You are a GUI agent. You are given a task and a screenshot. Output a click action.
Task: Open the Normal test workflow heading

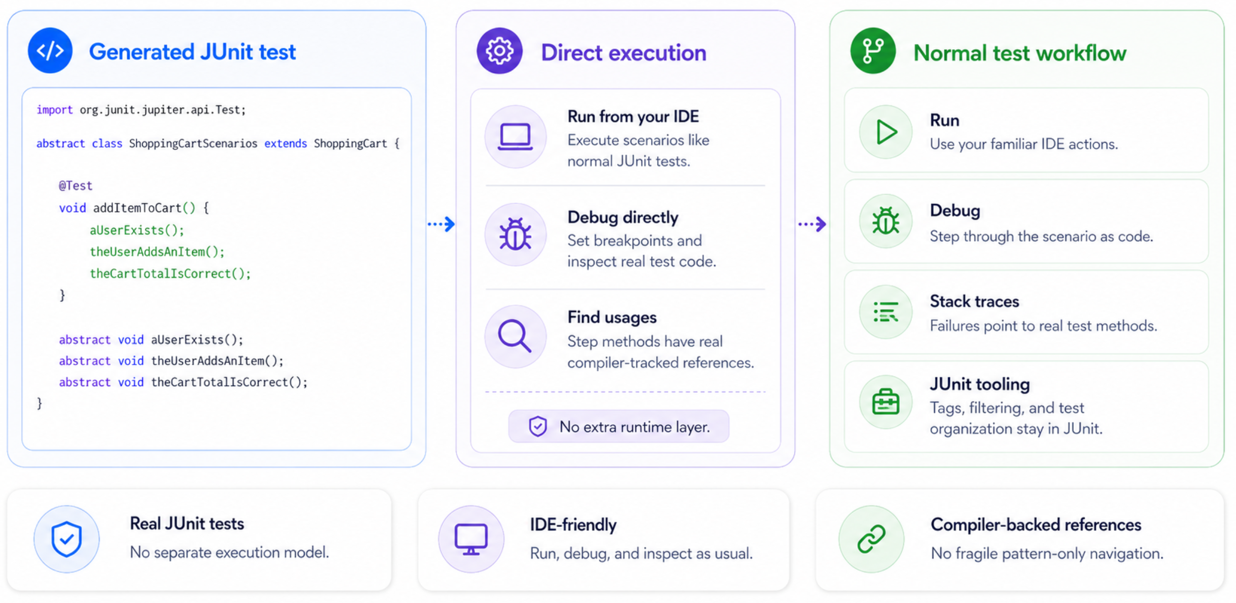(x=1020, y=53)
